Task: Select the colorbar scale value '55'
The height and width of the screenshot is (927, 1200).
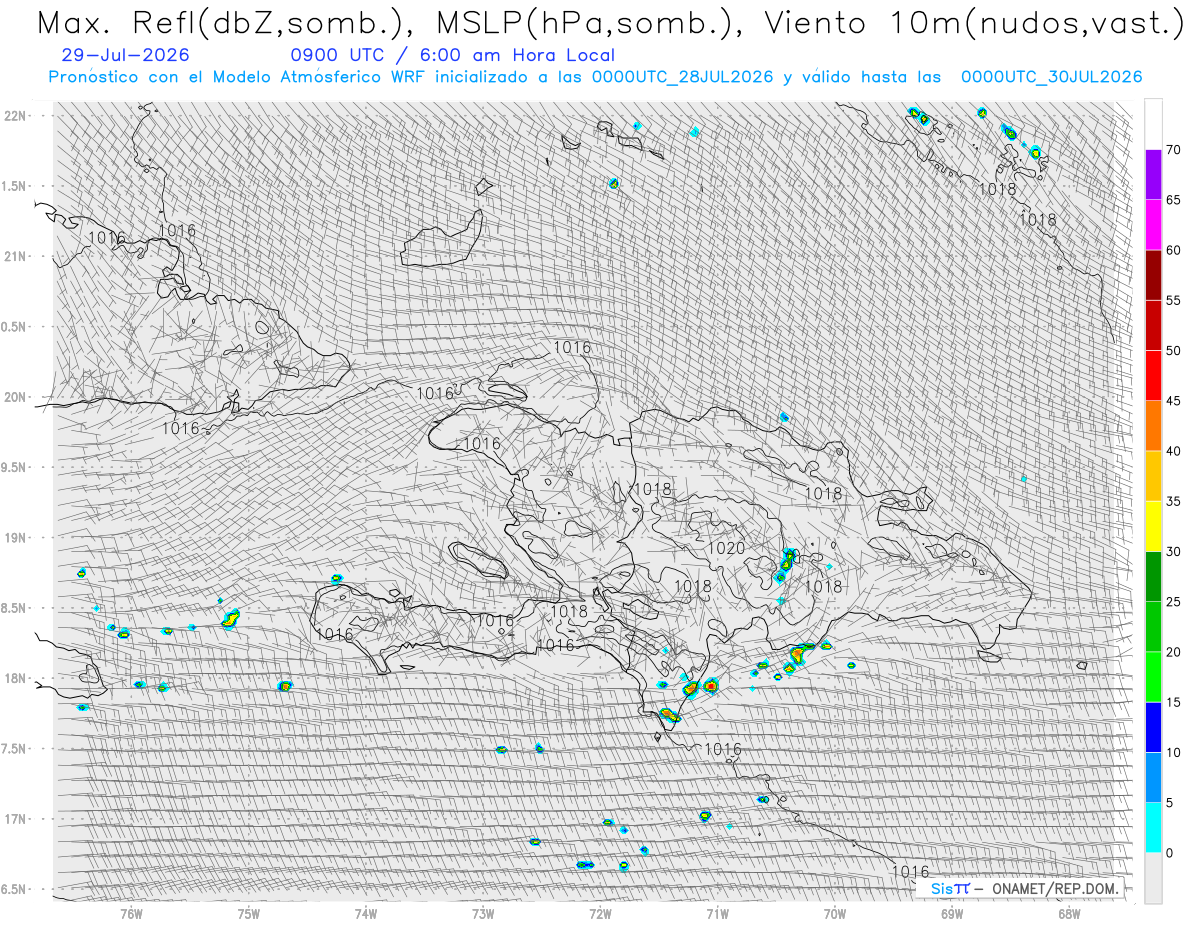Action: [1173, 300]
